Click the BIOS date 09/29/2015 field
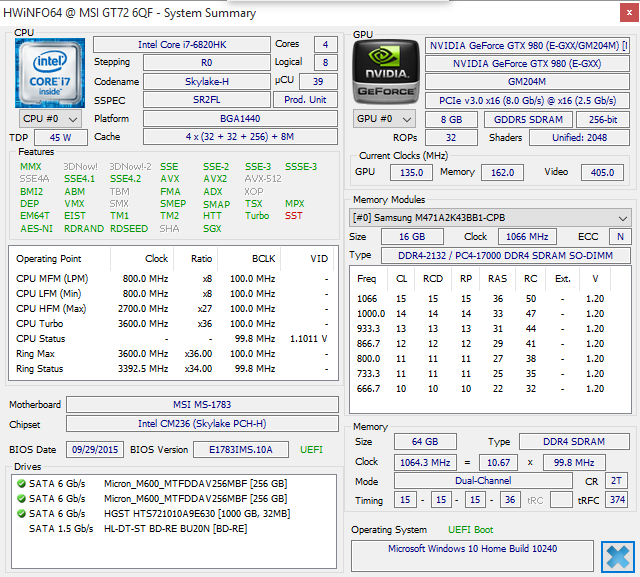The width and height of the screenshot is (640, 577). tap(95, 450)
